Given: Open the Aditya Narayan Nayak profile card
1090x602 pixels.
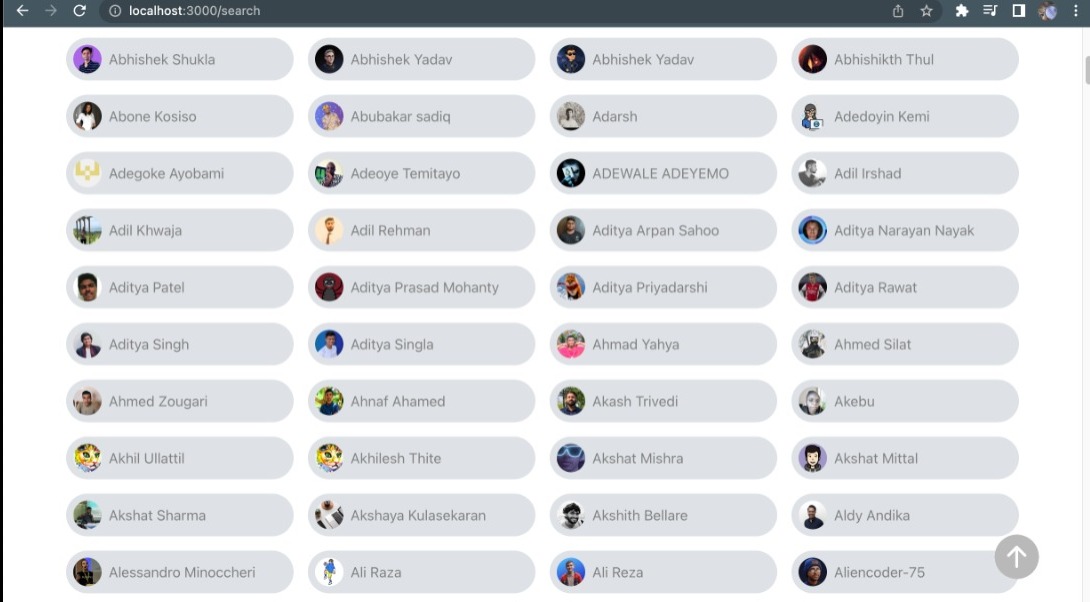Looking at the screenshot, I should pyautogui.click(x=905, y=230).
